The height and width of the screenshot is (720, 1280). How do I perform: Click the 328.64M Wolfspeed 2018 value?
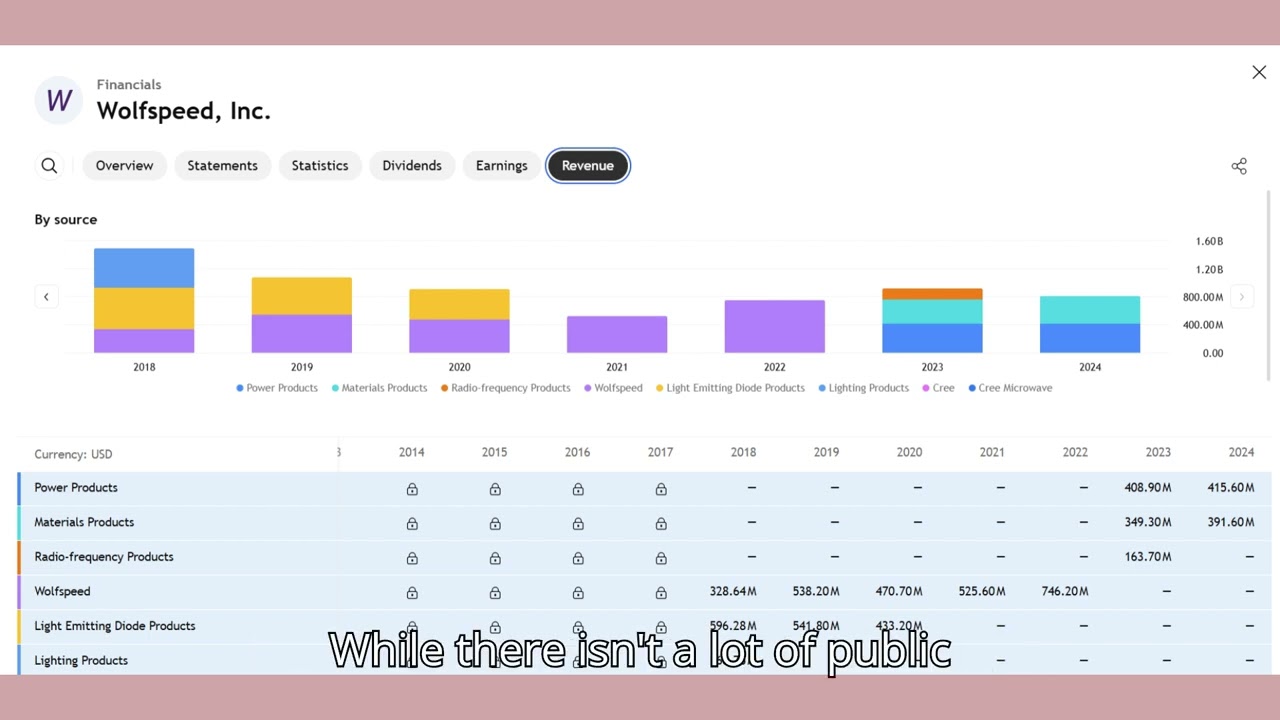pos(733,591)
